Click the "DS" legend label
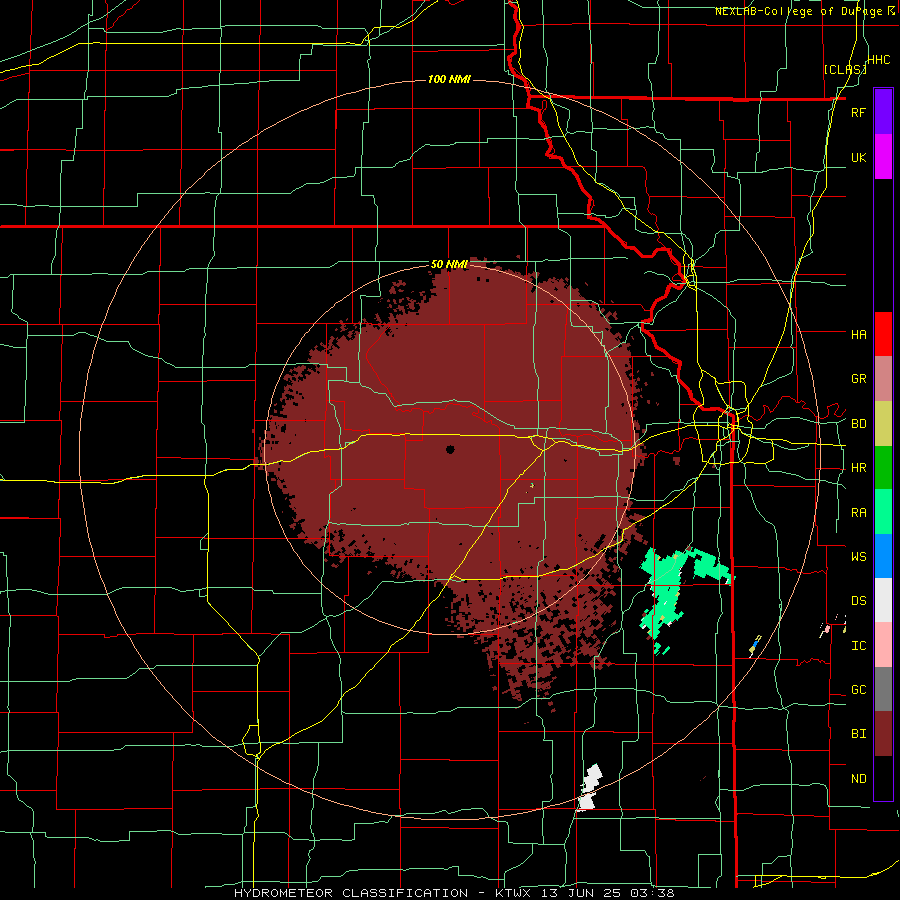This screenshot has height=900, width=900. pos(858,601)
